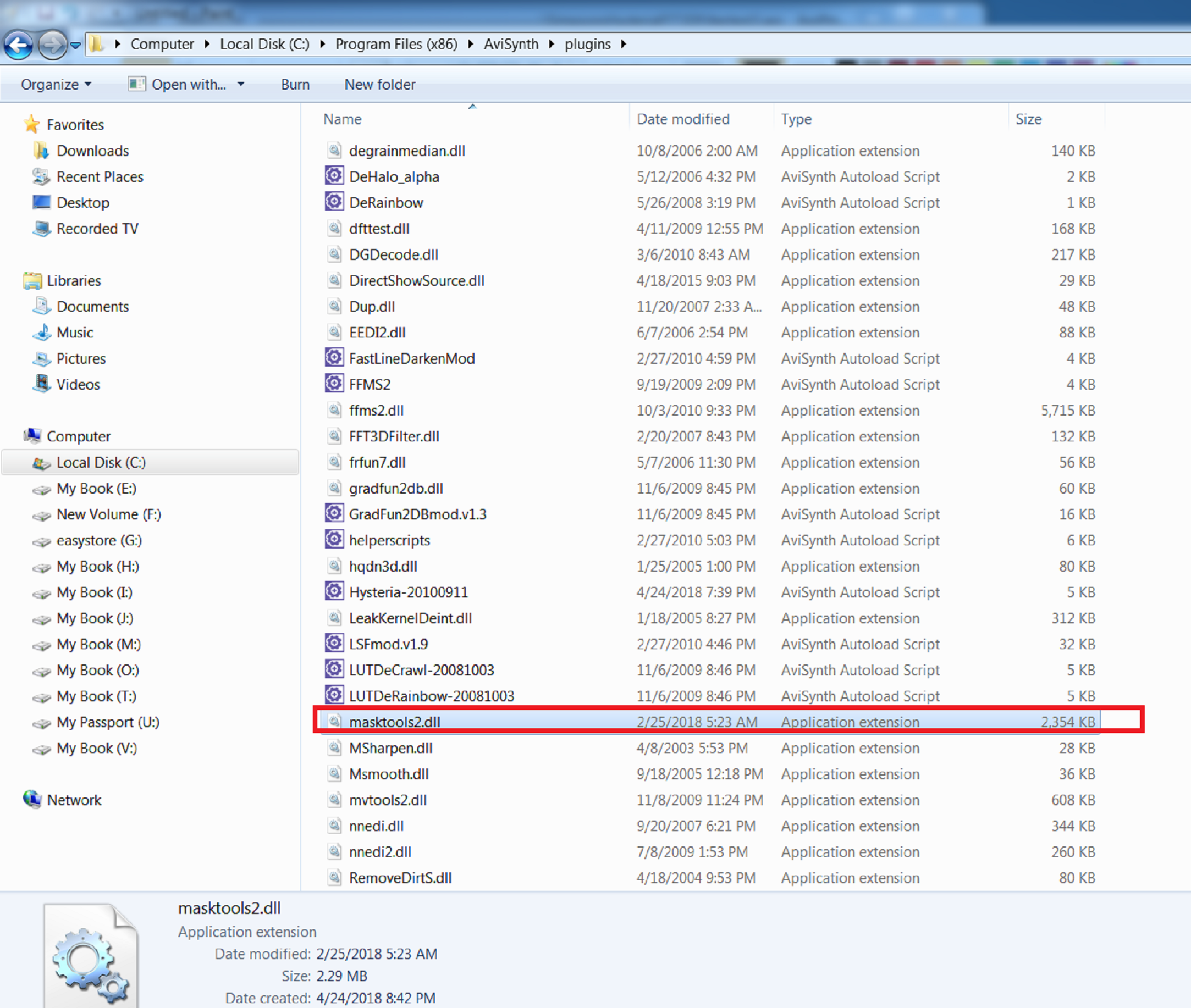Click the AviSynth breadcrumb segment

(511, 44)
